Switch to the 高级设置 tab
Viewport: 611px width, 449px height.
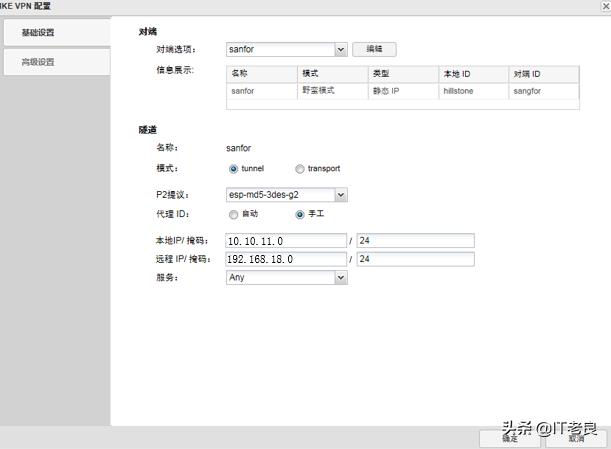57,62
